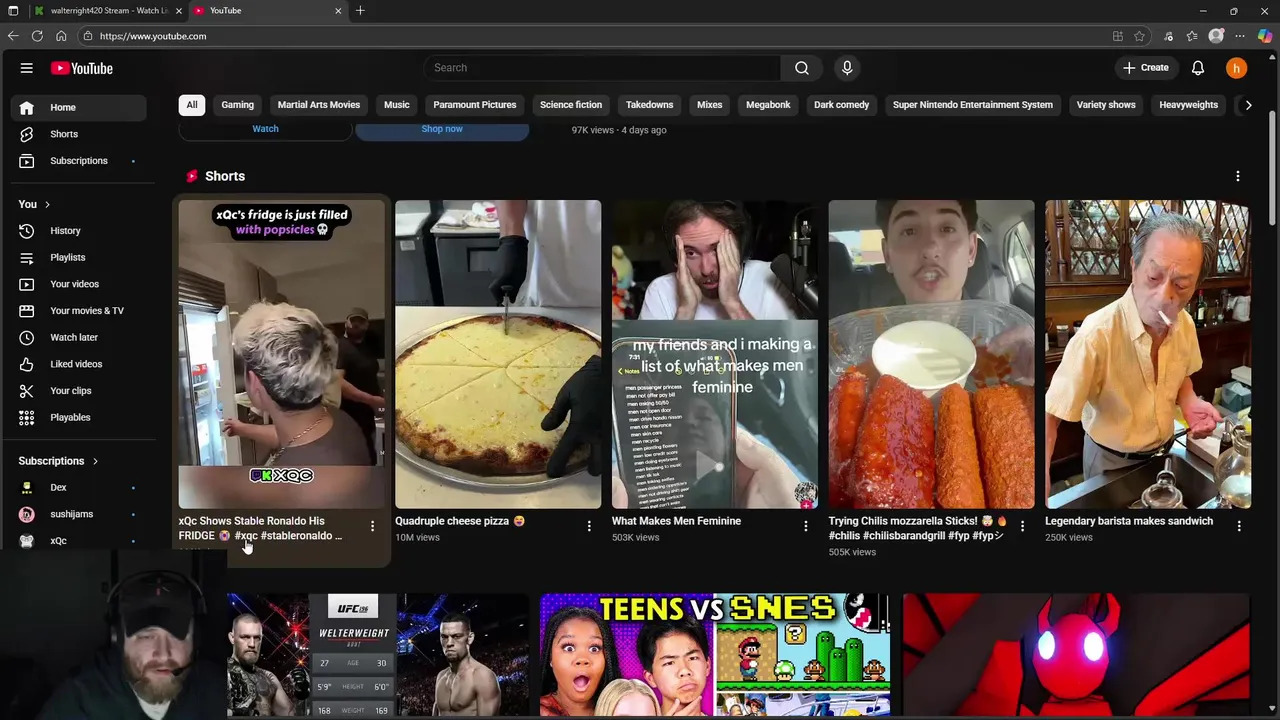Open xQc channel subscription in sidebar
Image resolution: width=1280 pixels, height=720 pixels.
click(x=77, y=540)
